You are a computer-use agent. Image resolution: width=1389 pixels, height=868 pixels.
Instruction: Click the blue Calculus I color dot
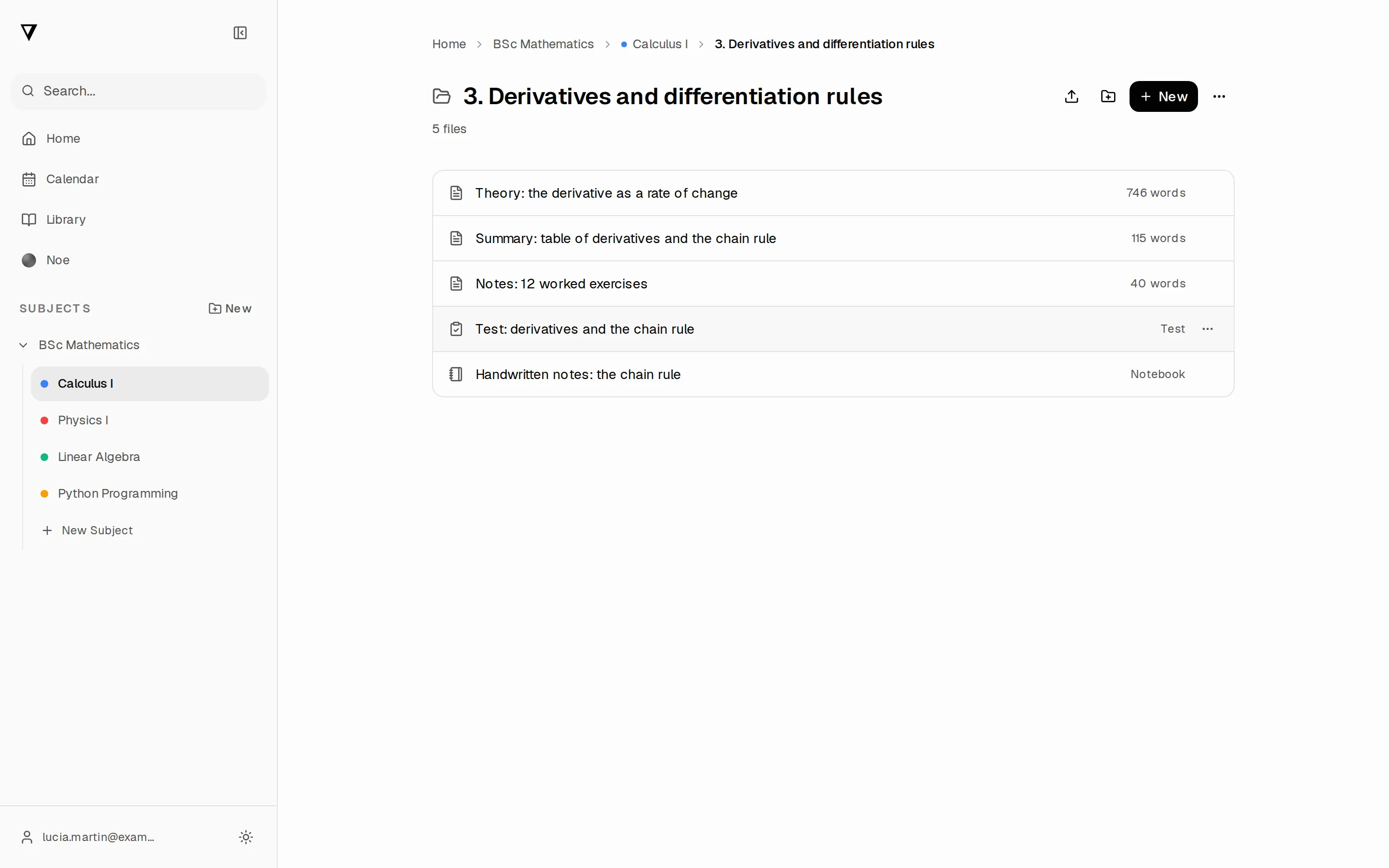tap(44, 383)
